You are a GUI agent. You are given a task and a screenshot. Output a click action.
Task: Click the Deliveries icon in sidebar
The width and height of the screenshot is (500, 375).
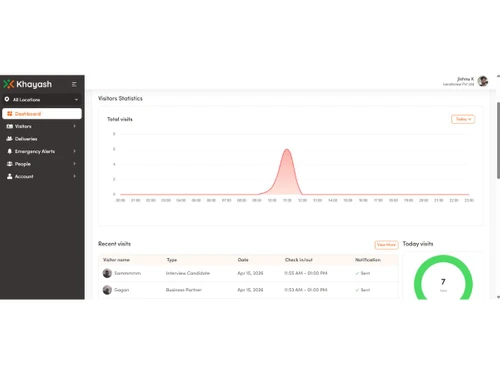(x=10, y=139)
